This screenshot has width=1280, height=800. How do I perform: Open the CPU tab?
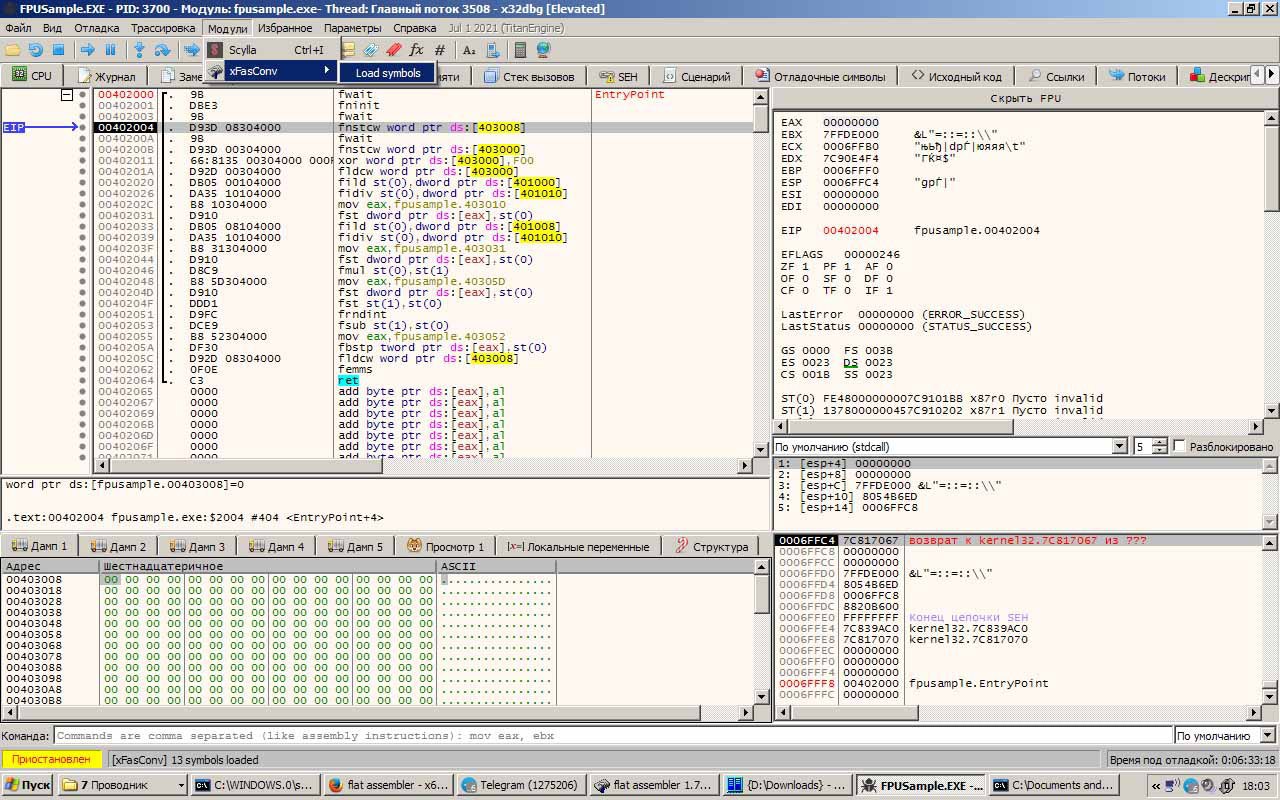(x=32, y=76)
